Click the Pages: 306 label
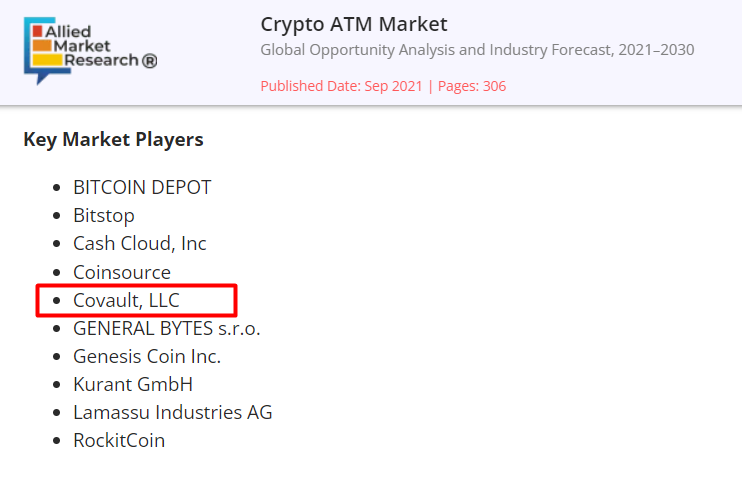 472,86
